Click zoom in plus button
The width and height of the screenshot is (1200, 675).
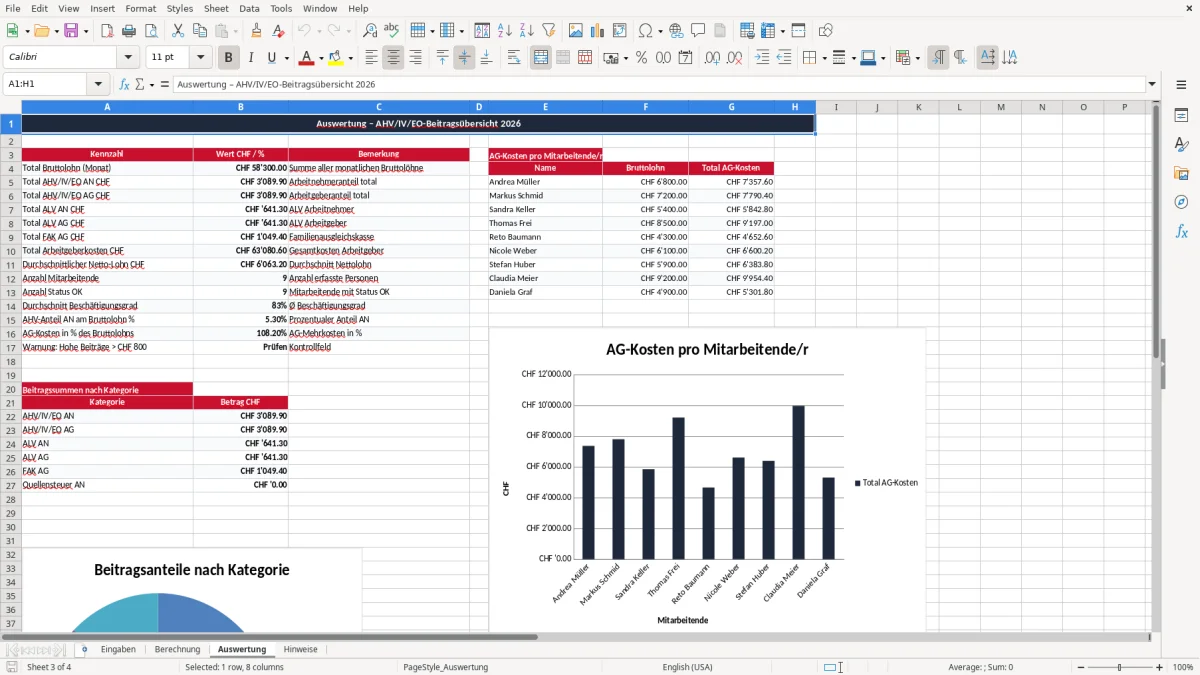pos(1160,667)
